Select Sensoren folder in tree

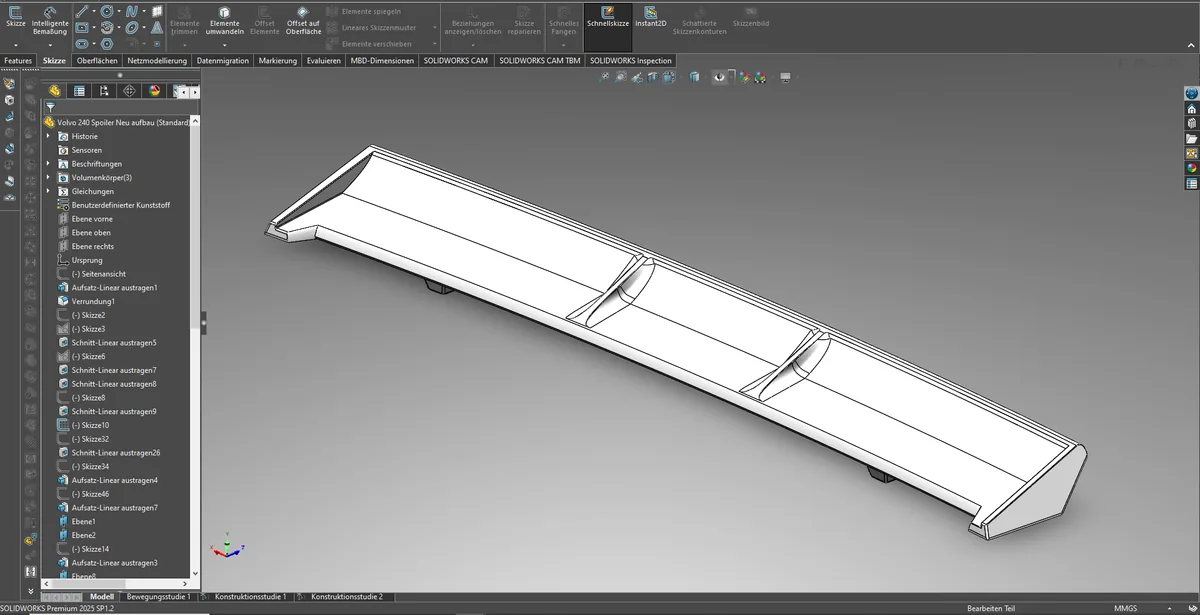point(86,150)
